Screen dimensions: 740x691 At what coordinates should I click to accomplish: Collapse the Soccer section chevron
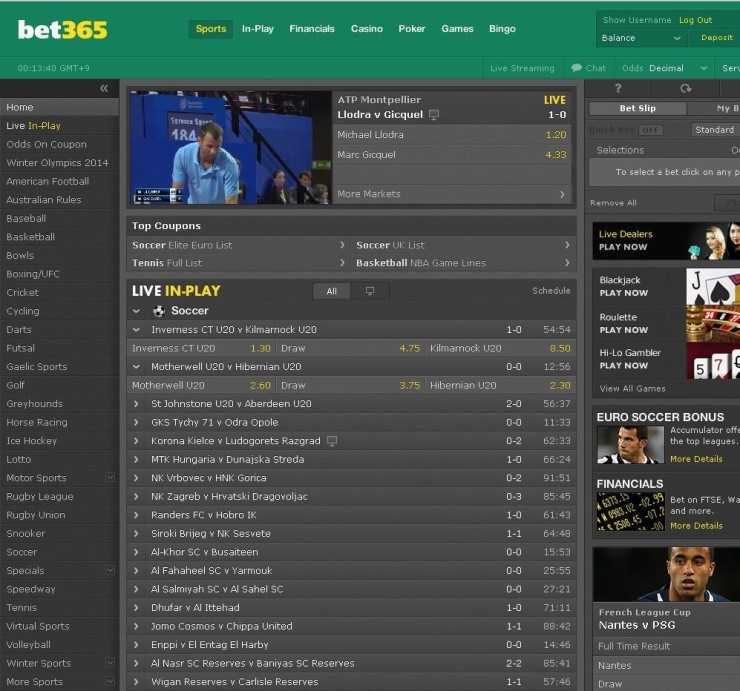pyautogui.click(x=136, y=311)
